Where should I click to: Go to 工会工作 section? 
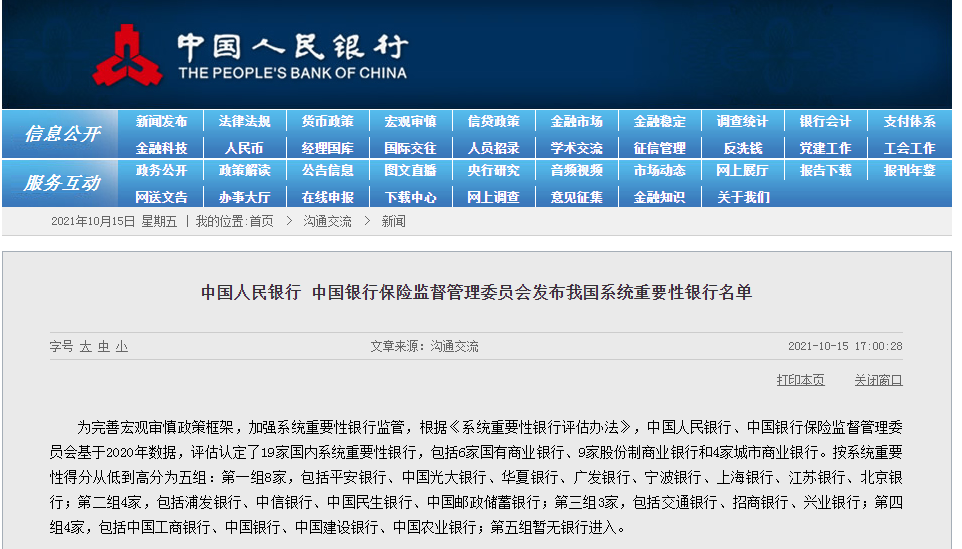[909, 148]
